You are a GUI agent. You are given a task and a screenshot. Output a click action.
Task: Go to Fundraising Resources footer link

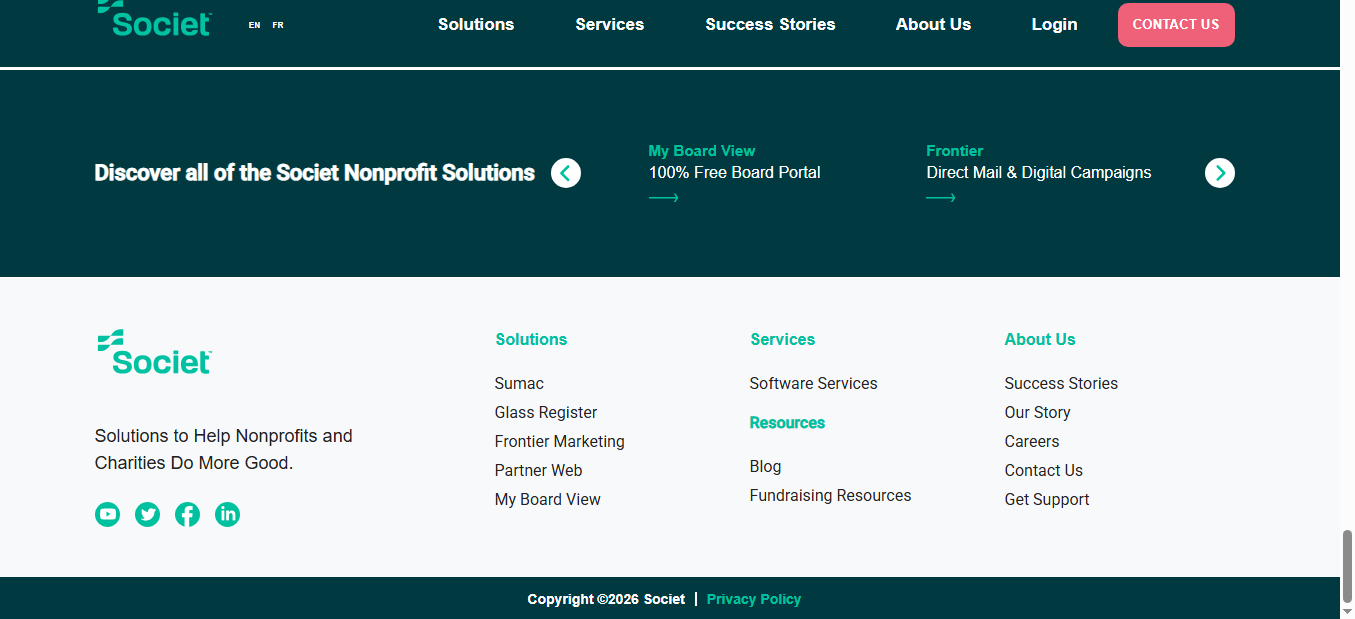click(x=830, y=495)
